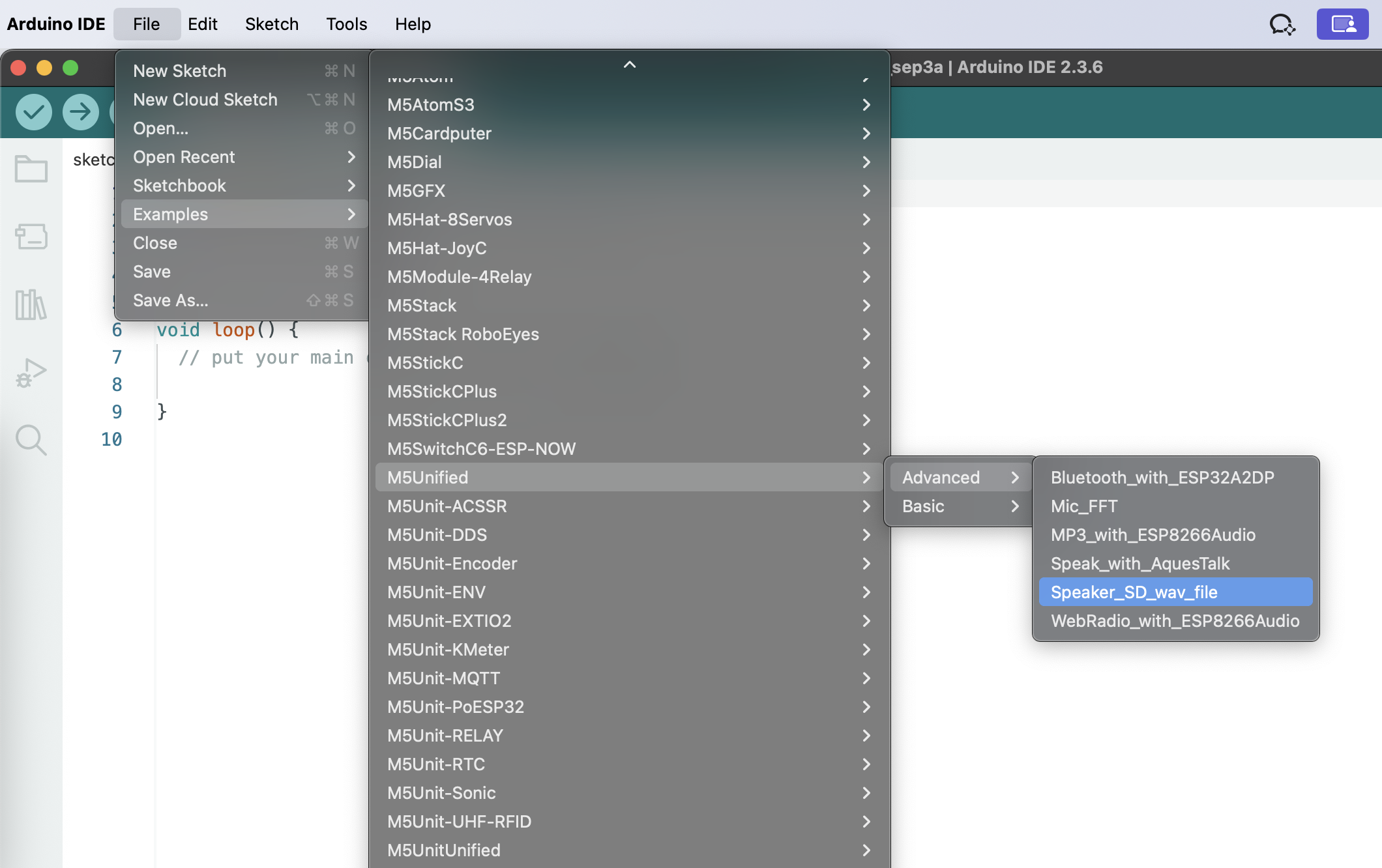
Task: Expand M5Stack examples
Action: coord(630,305)
